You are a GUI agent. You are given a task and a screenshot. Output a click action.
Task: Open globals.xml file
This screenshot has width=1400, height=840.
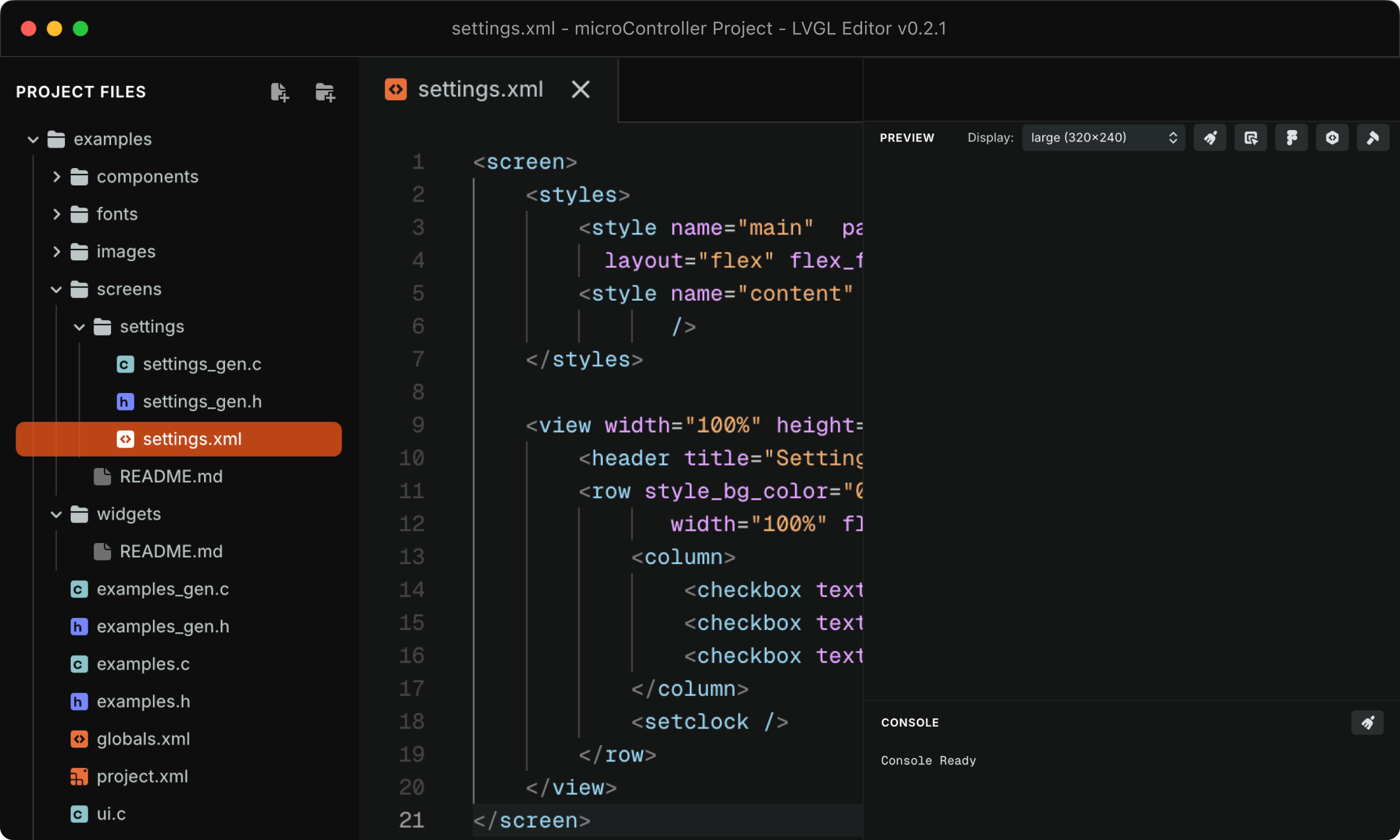(143, 739)
